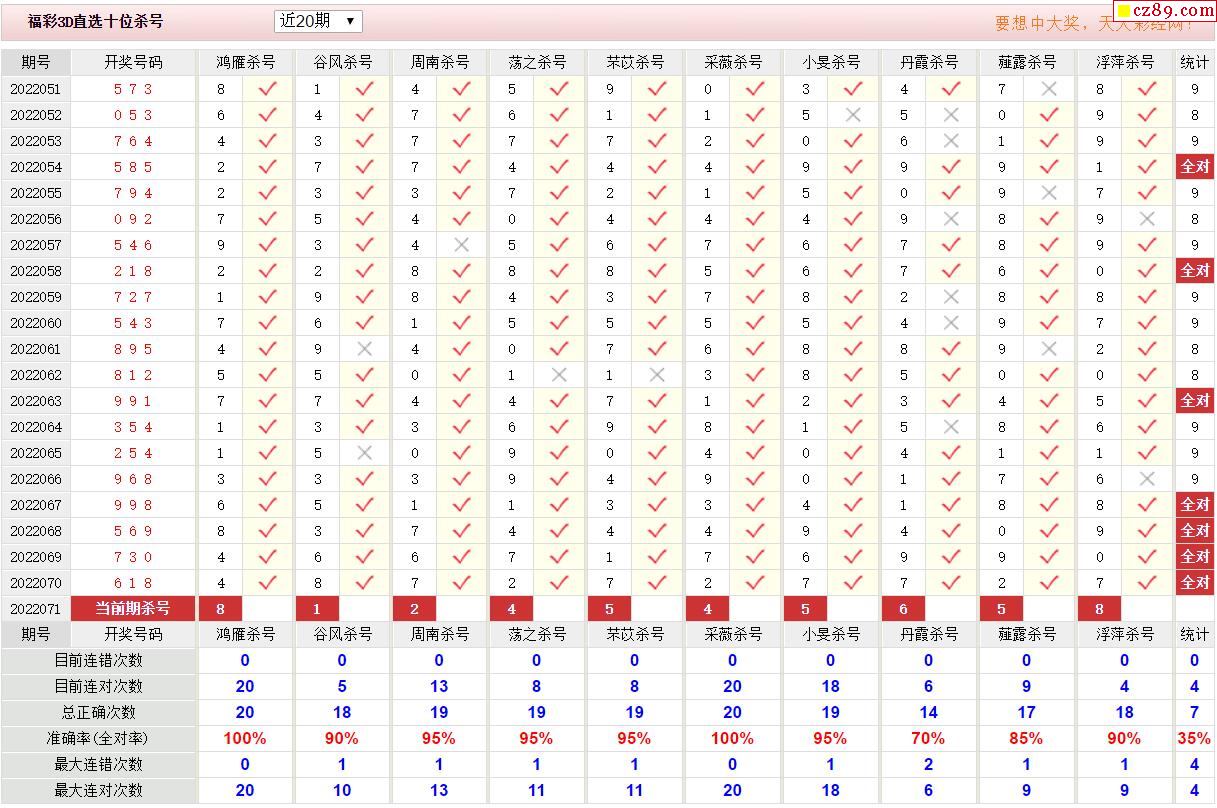This screenshot has width=1217, height=808.
Task: Click the red 全对 badge in row 2022054
Action: pyautogui.click(x=1195, y=167)
